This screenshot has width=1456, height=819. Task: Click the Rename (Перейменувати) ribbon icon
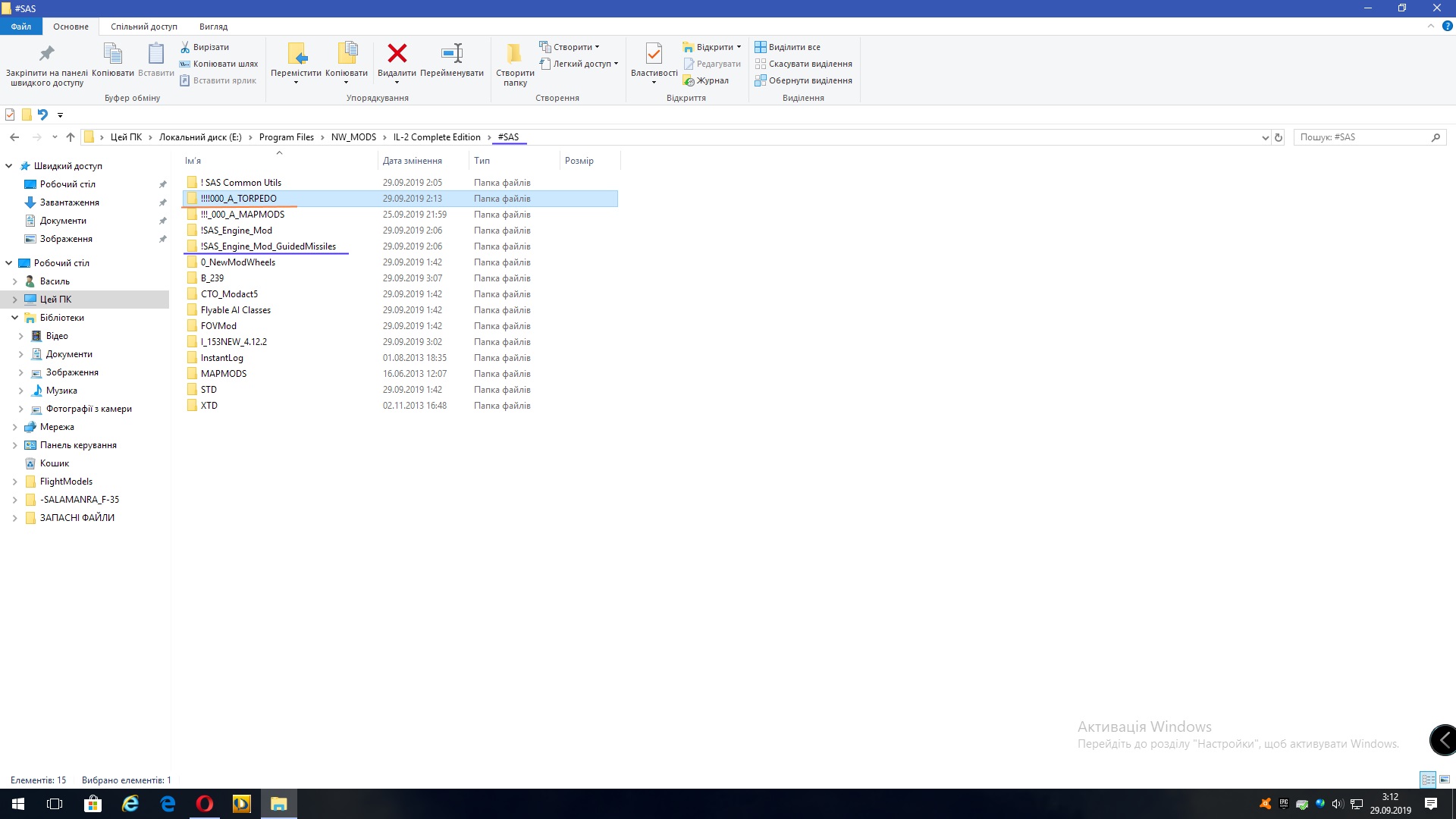452,54
